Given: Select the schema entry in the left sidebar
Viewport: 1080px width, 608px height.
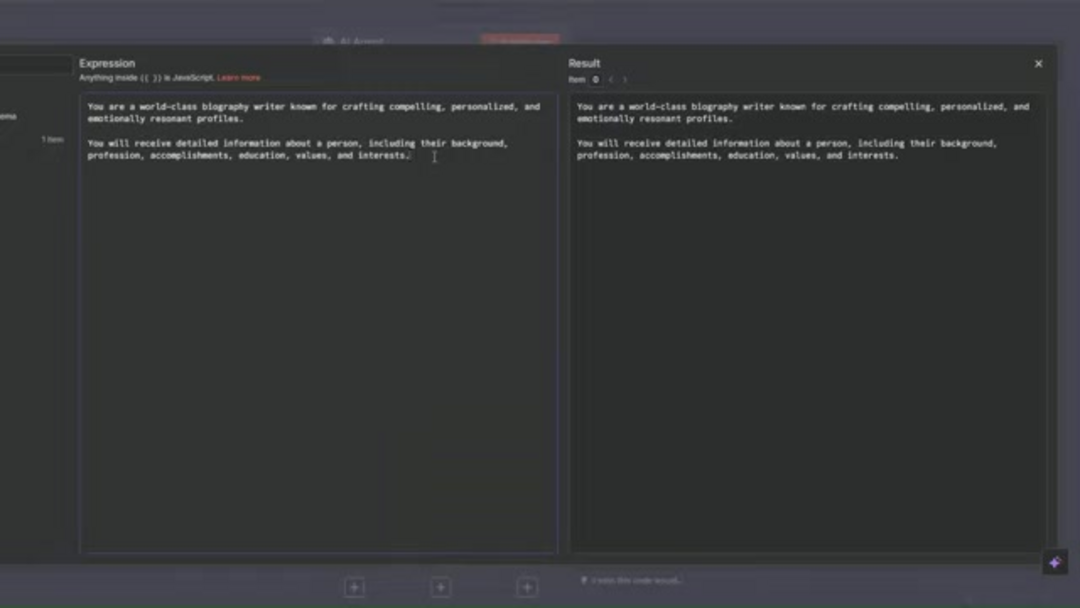Looking at the screenshot, I should pos(8,116).
